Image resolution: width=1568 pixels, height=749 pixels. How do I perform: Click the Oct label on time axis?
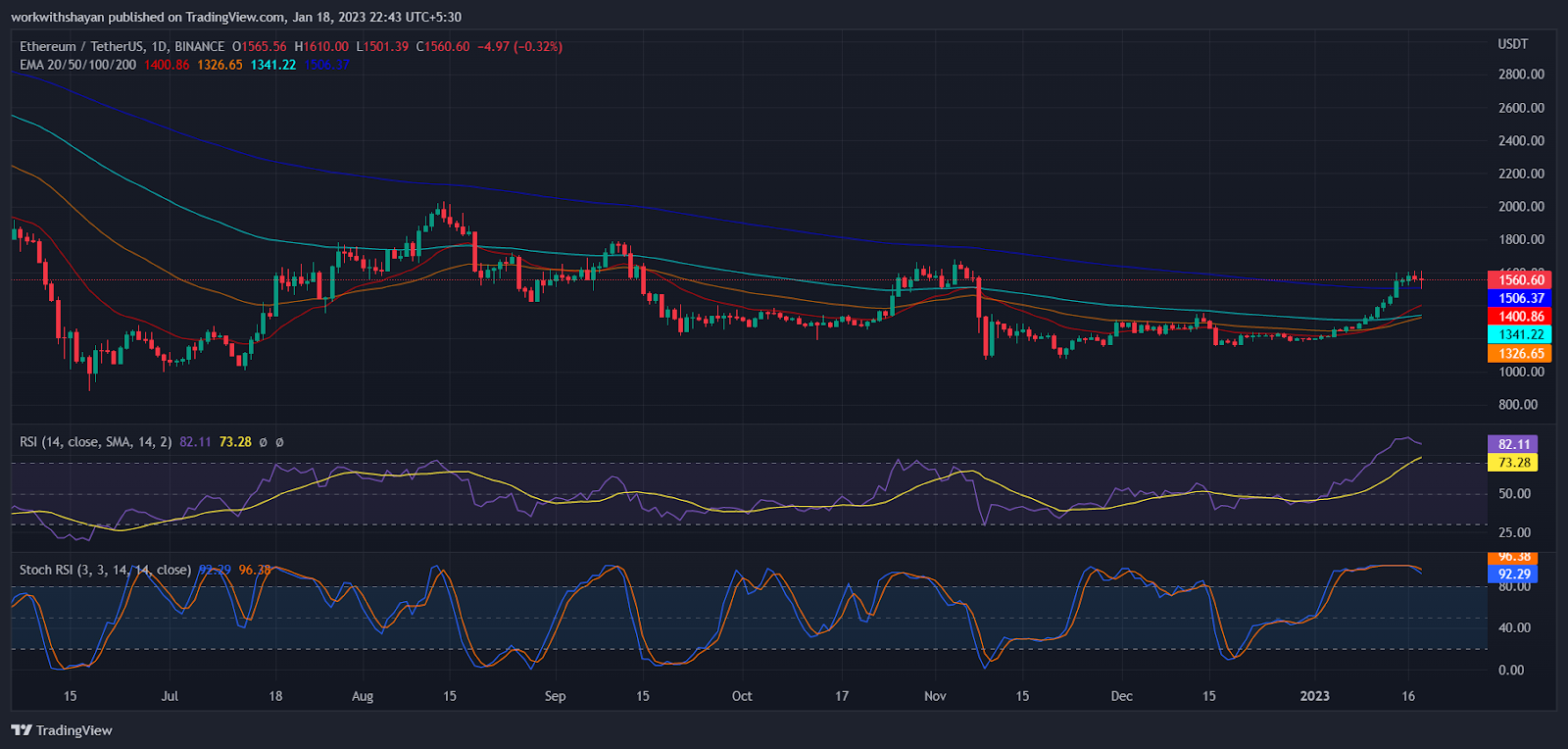coord(742,696)
